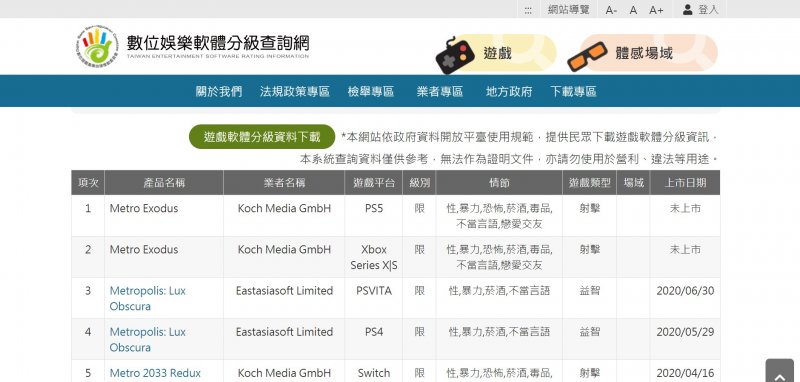Open the 地方政府 menu

(x=509, y=92)
